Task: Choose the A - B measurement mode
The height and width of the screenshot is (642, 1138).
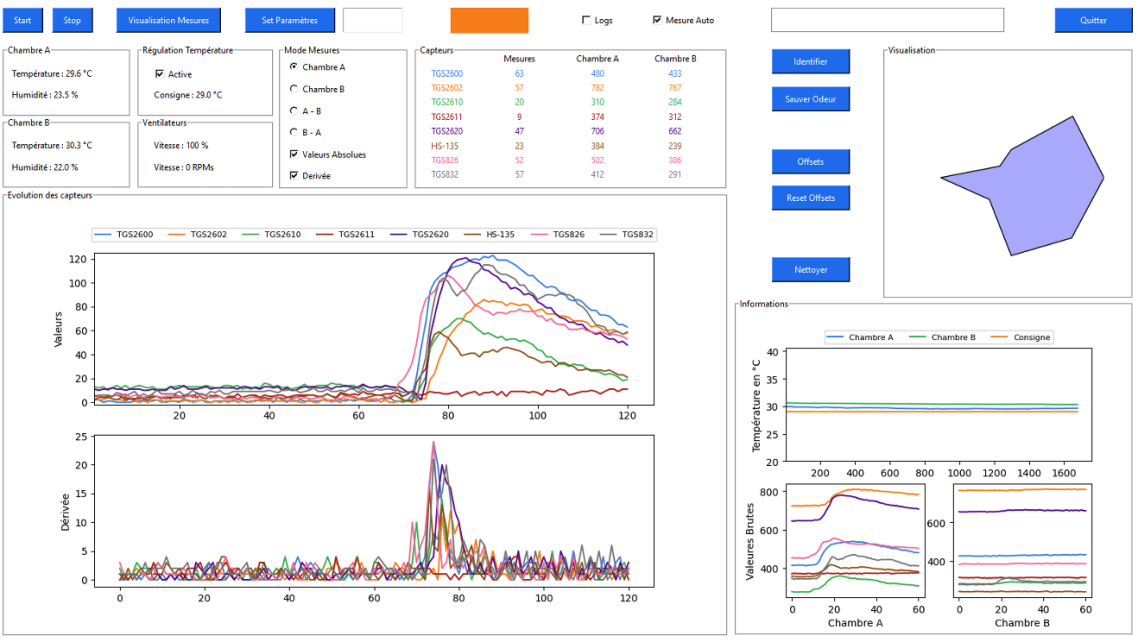Action: coord(293,111)
